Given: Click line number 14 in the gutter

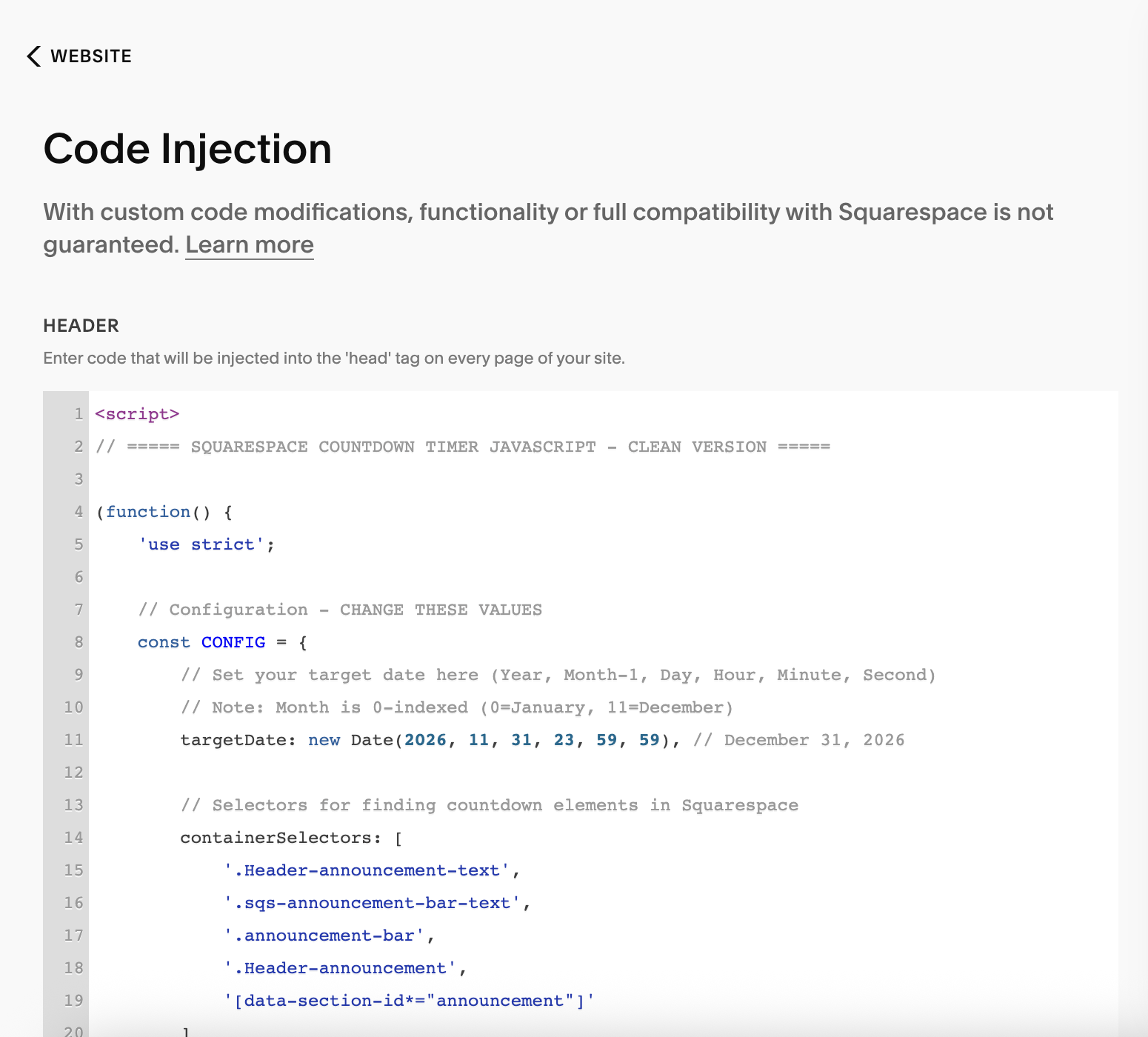Looking at the screenshot, I should click(x=73, y=838).
